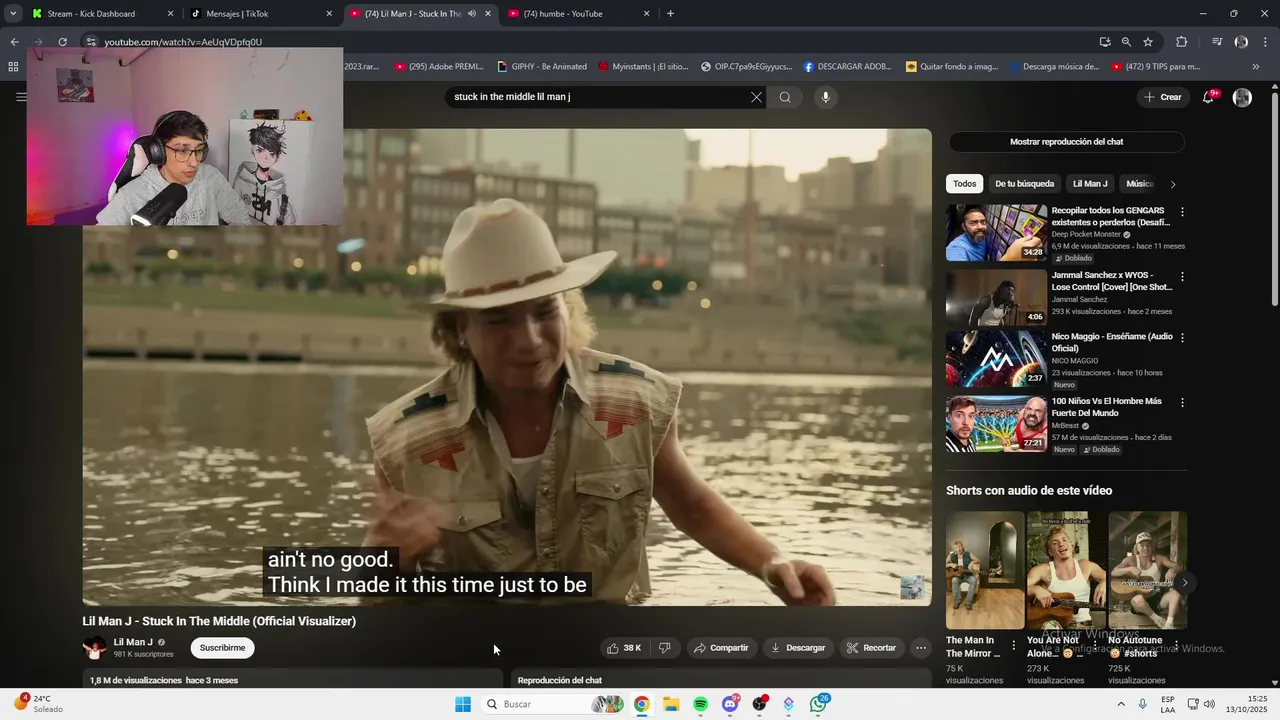Show next Shorts with the arrow
The width and height of the screenshot is (1280, 720).
click(x=1184, y=582)
